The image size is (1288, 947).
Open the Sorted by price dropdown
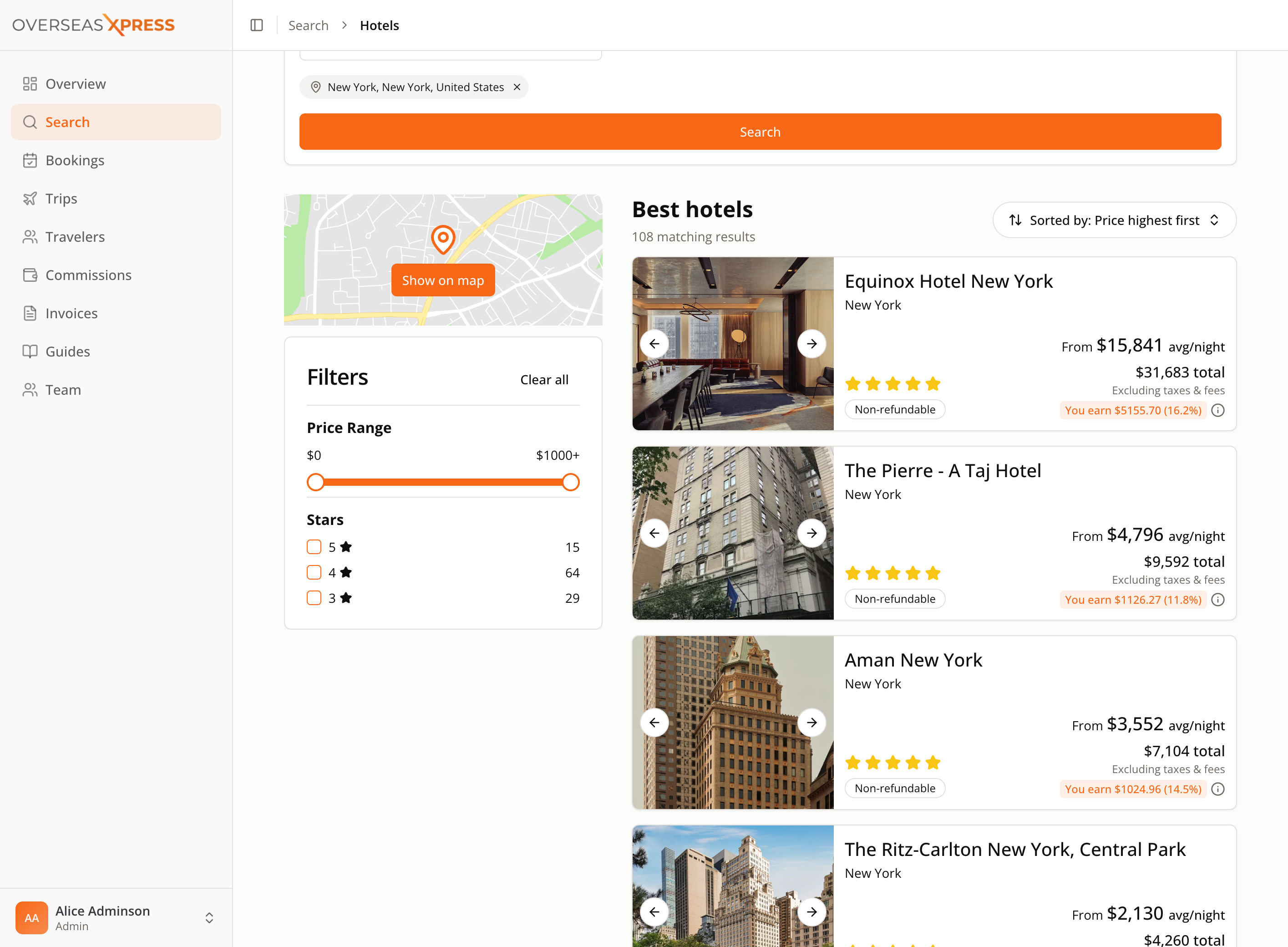[x=1114, y=220]
